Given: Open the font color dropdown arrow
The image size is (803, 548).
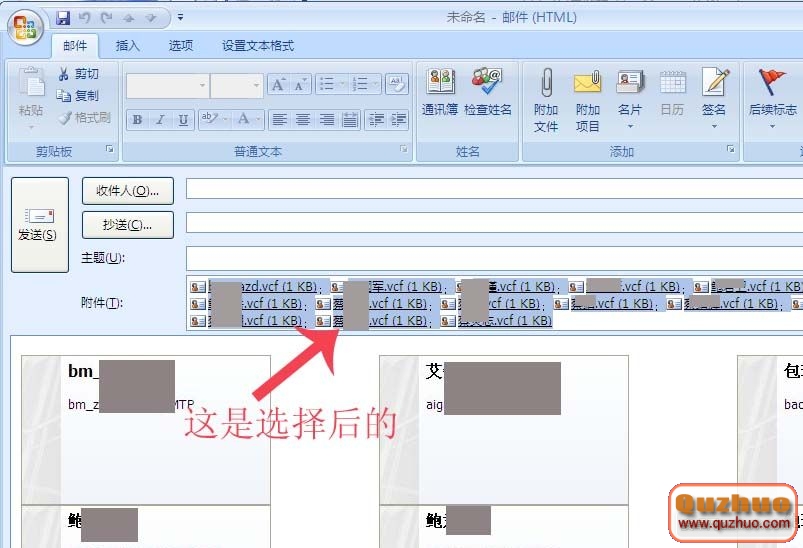Looking at the screenshot, I should 259,120.
